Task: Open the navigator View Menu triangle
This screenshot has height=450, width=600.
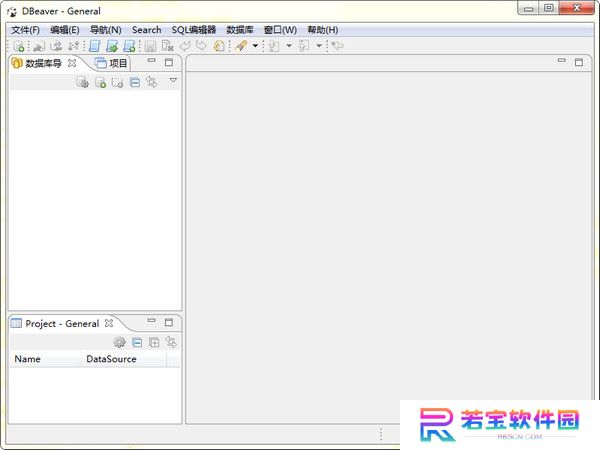Action: 173,80
